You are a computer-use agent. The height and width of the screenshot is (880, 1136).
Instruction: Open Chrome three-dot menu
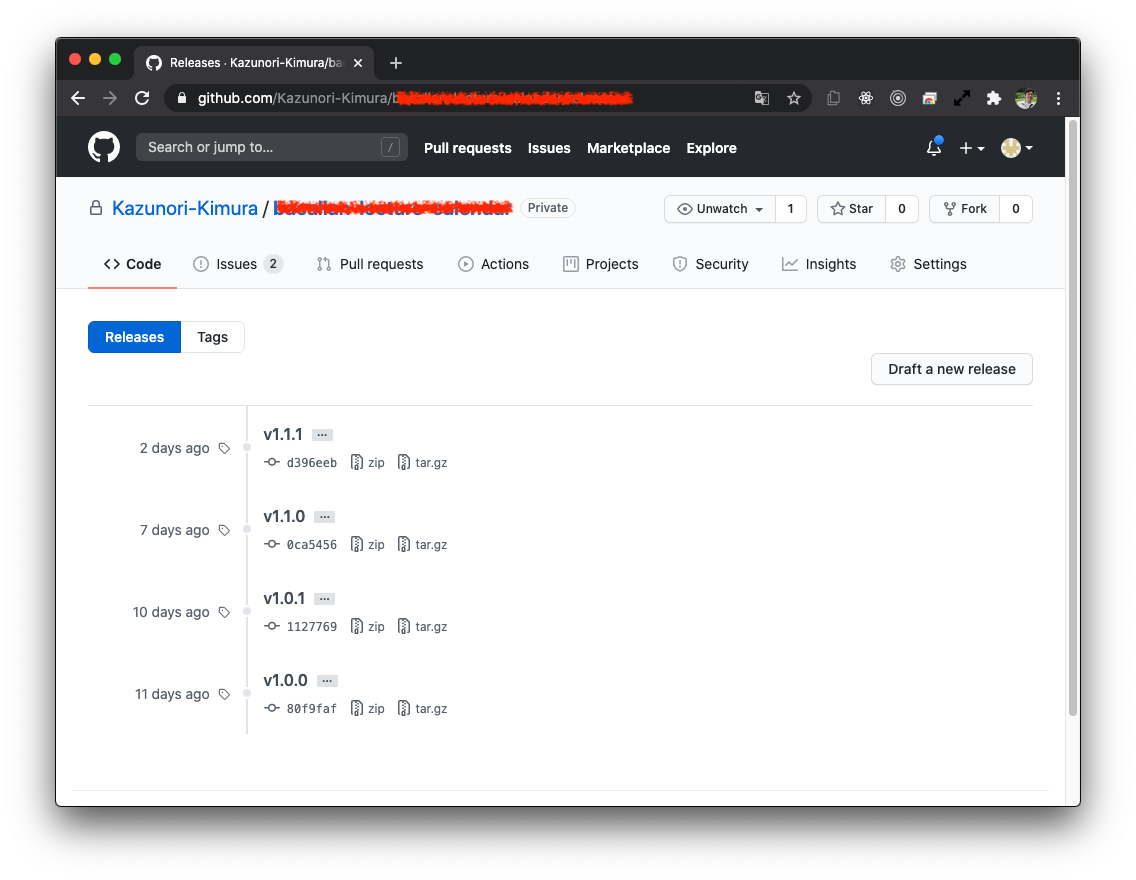pyautogui.click(x=1058, y=98)
